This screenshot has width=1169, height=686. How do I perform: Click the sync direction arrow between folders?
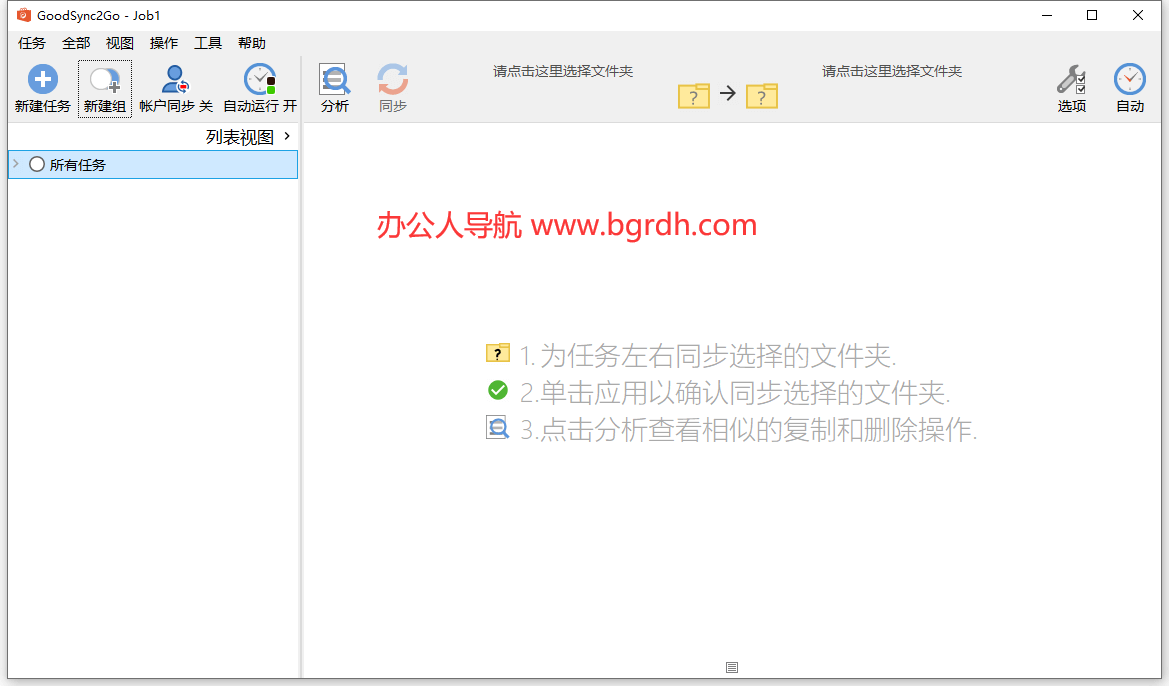pos(727,93)
